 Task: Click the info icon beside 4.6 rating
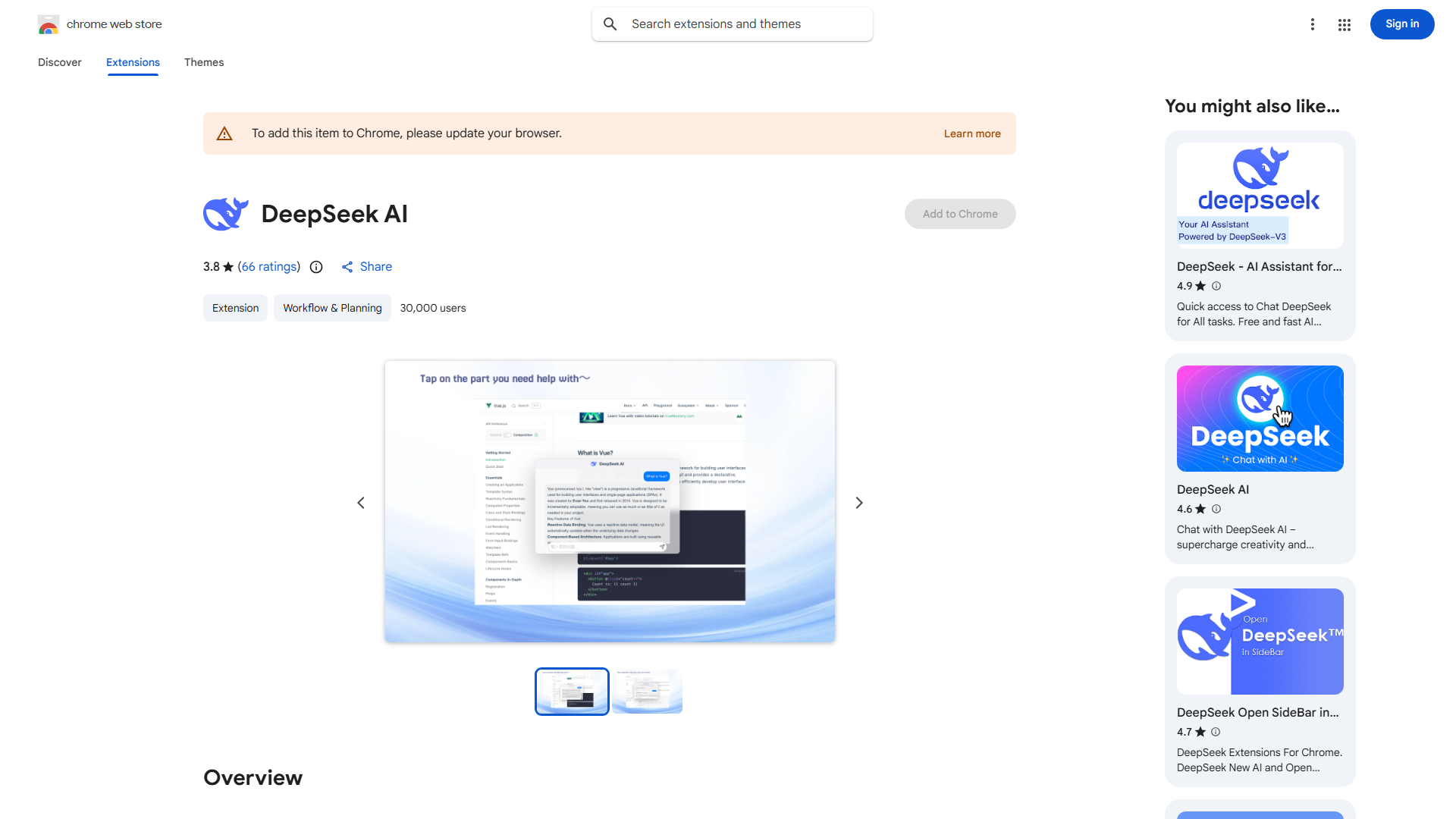[1216, 509]
